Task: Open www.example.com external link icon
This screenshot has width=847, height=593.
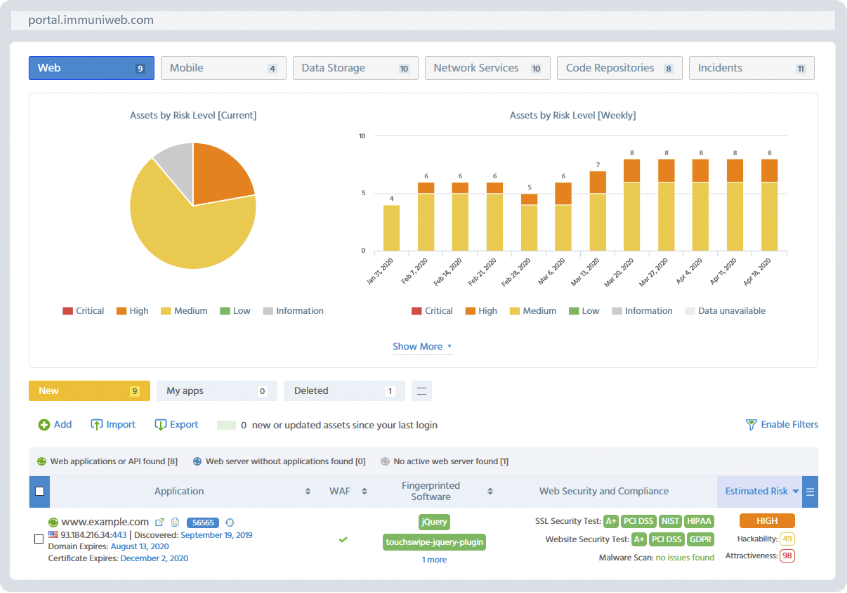Action: pyautogui.click(x=159, y=522)
